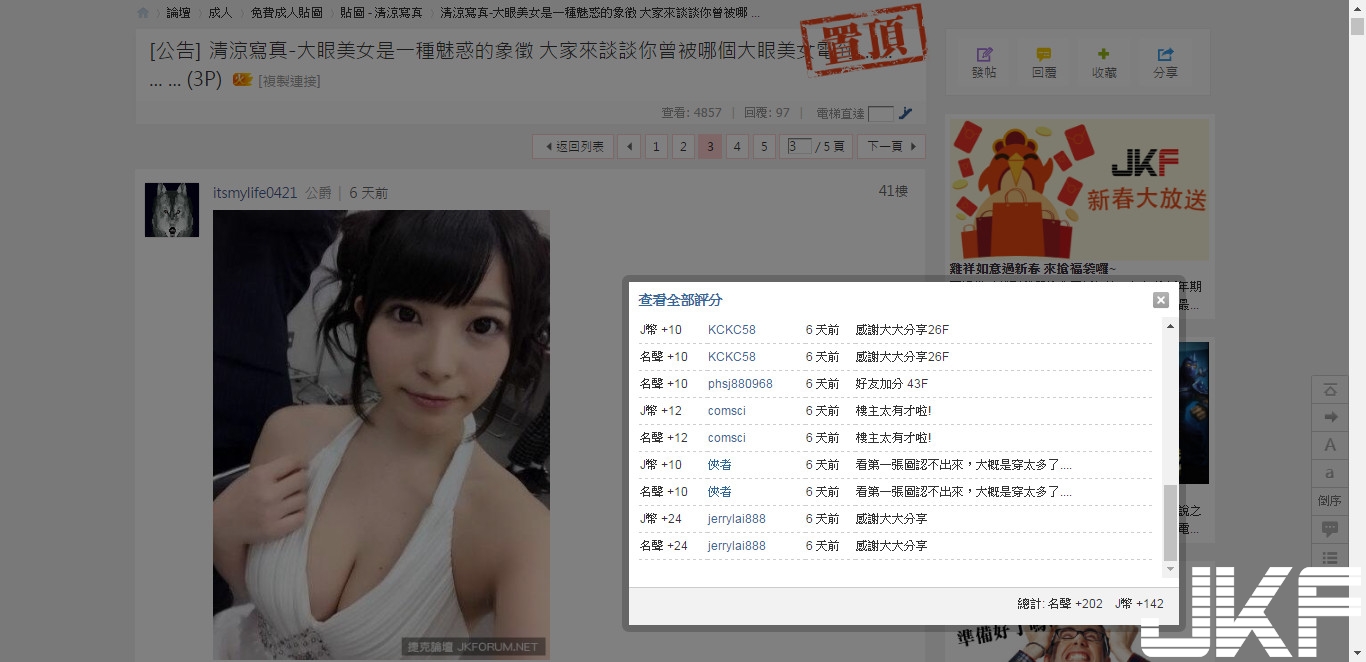Click the browser page scroll-up arrow
Viewport: 1366px width, 662px height.
[x=1357, y=8]
